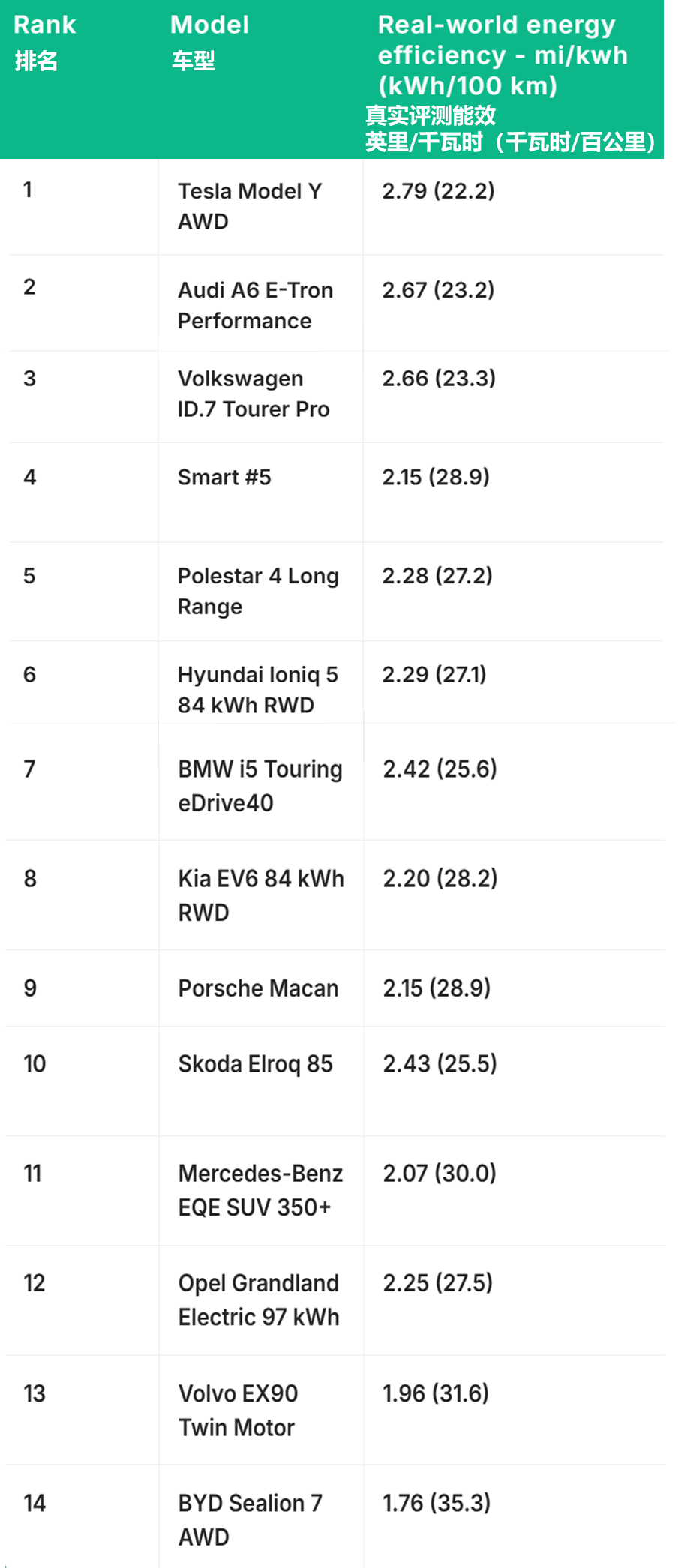Click the Smart #5 model cell
The width and height of the screenshot is (682, 1568).
(x=224, y=478)
